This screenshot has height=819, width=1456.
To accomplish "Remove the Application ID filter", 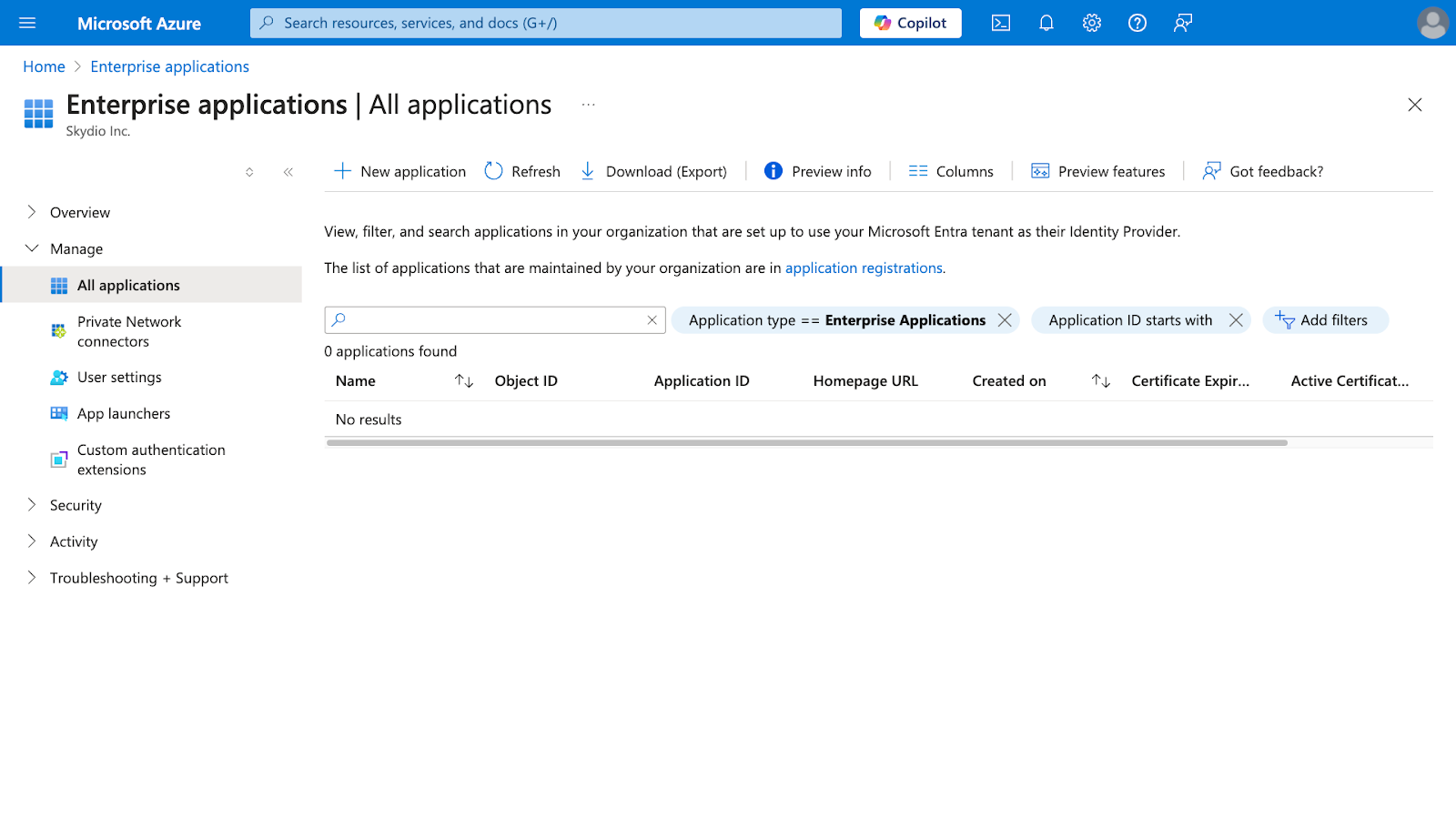I will (1236, 320).
